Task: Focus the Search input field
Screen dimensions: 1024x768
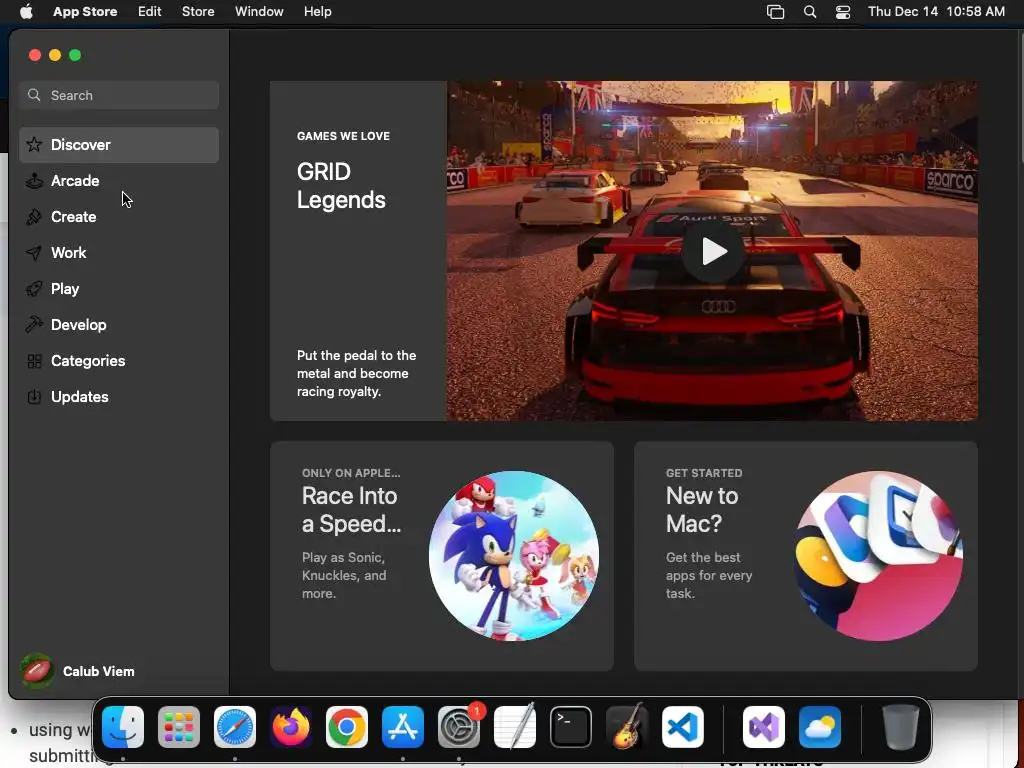Action: pos(119,95)
